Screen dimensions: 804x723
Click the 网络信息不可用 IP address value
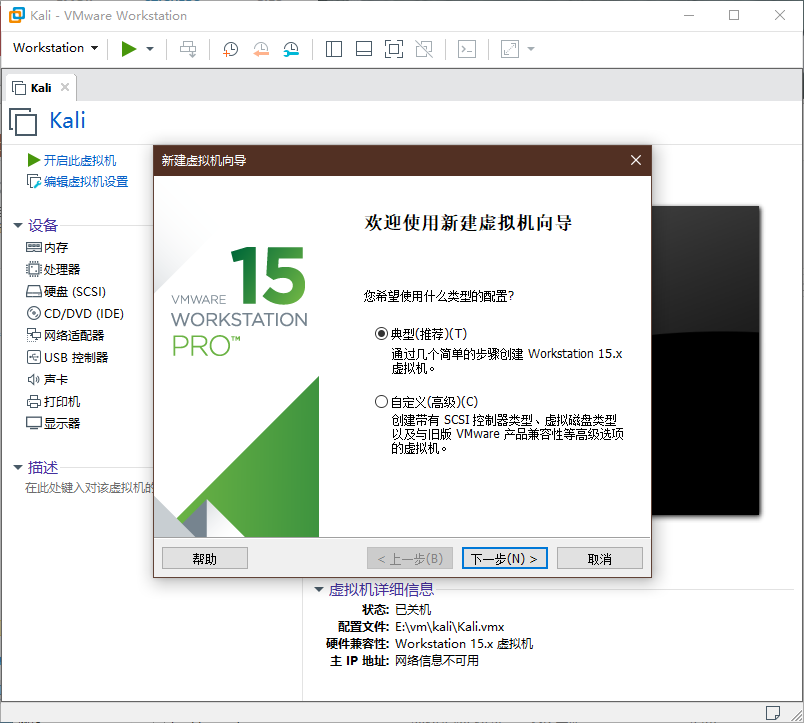coord(437,660)
